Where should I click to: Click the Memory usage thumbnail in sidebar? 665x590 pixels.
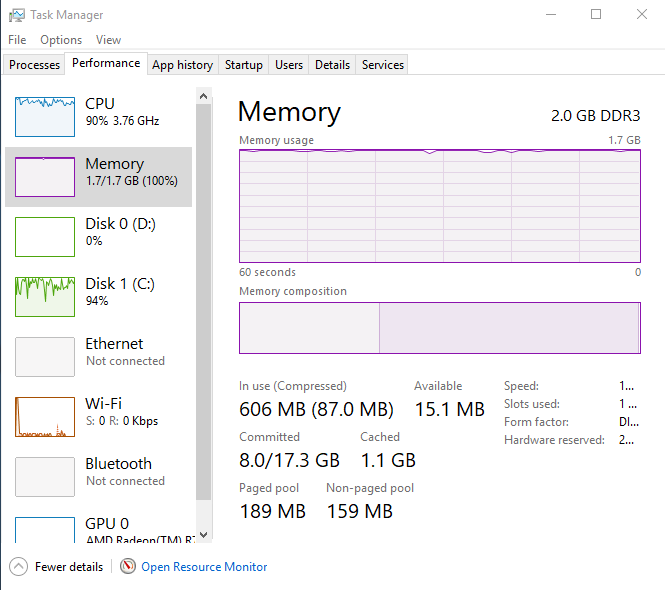click(45, 177)
